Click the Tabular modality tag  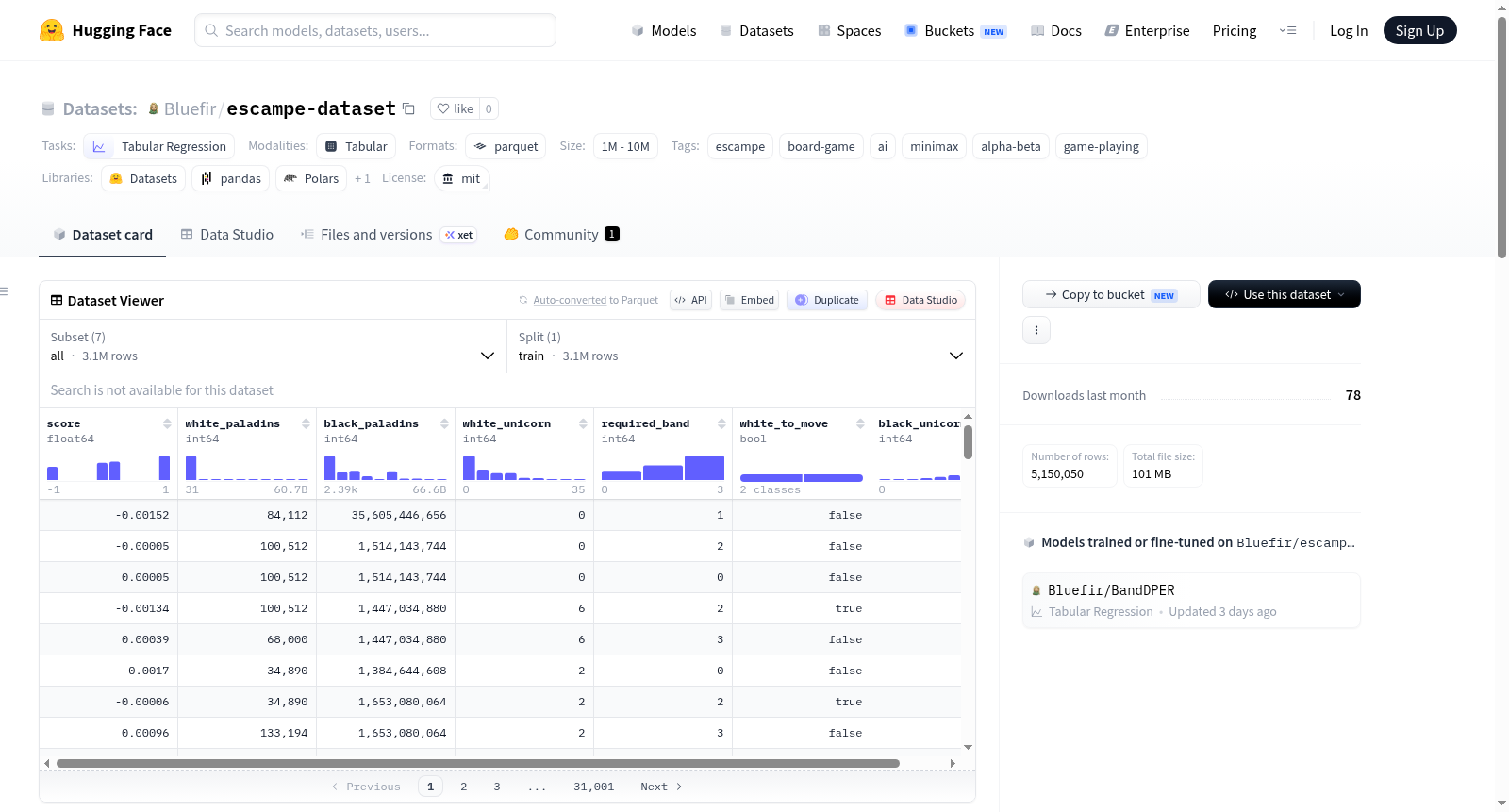pyautogui.click(x=357, y=146)
